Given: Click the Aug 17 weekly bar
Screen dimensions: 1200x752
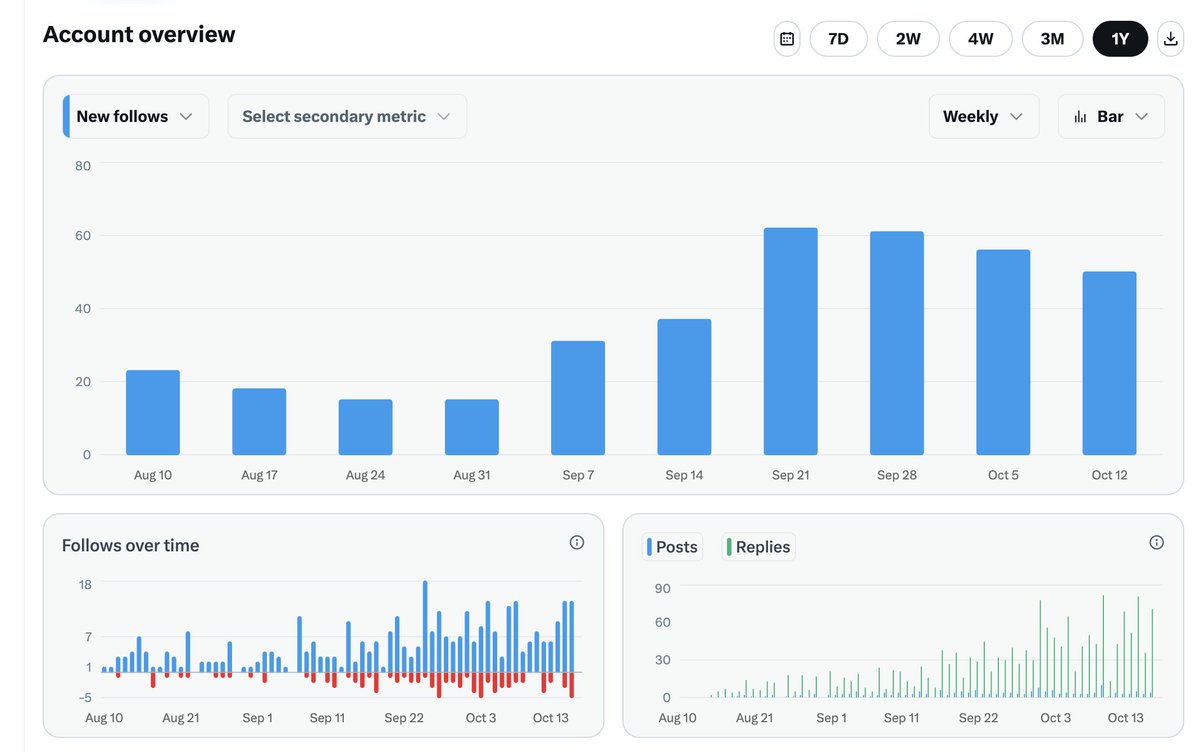Looking at the screenshot, I should point(259,422).
